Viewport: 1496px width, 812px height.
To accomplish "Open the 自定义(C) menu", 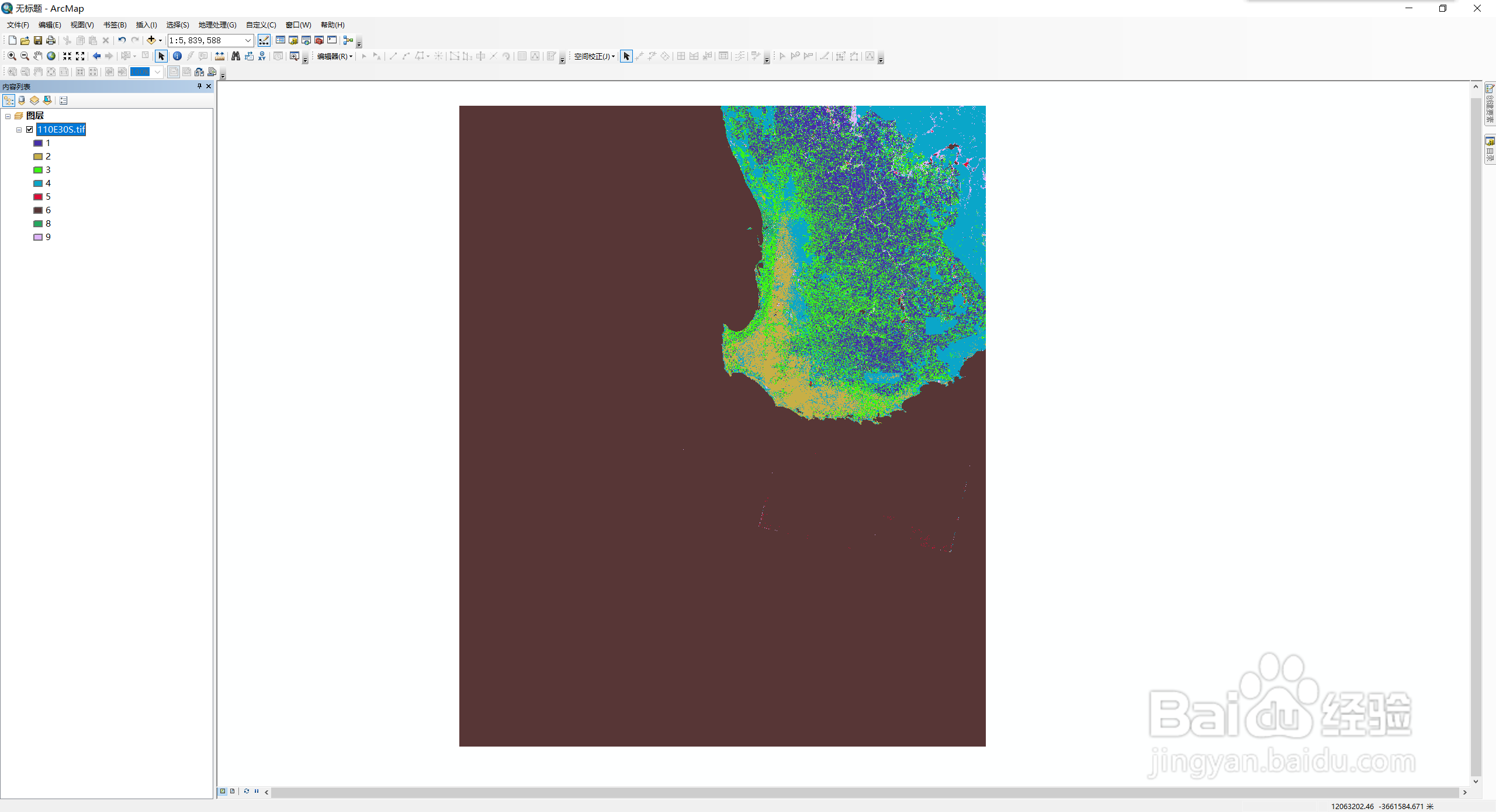I will pos(261,25).
